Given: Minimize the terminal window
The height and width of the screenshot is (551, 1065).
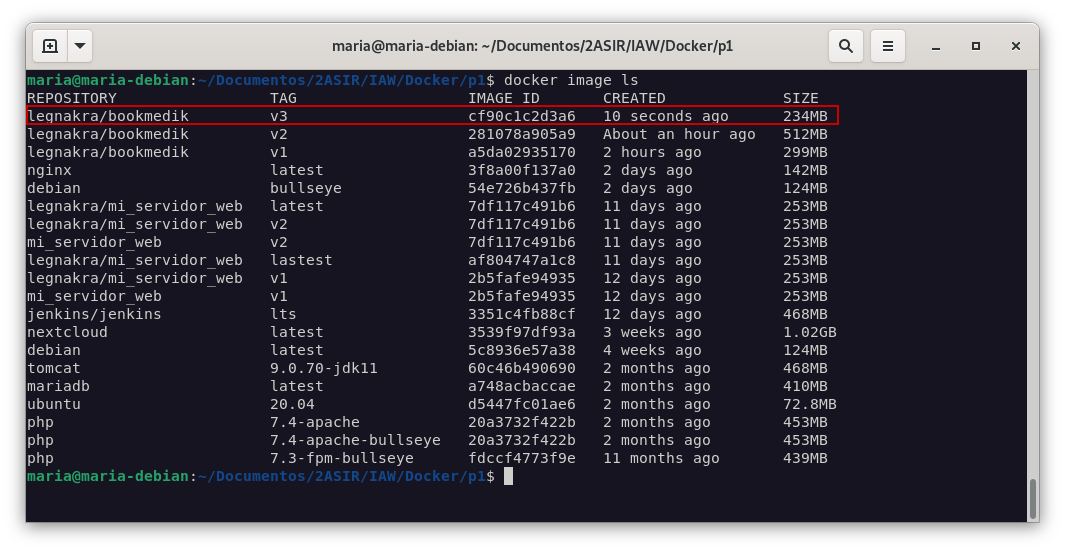Looking at the screenshot, I should point(936,46).
